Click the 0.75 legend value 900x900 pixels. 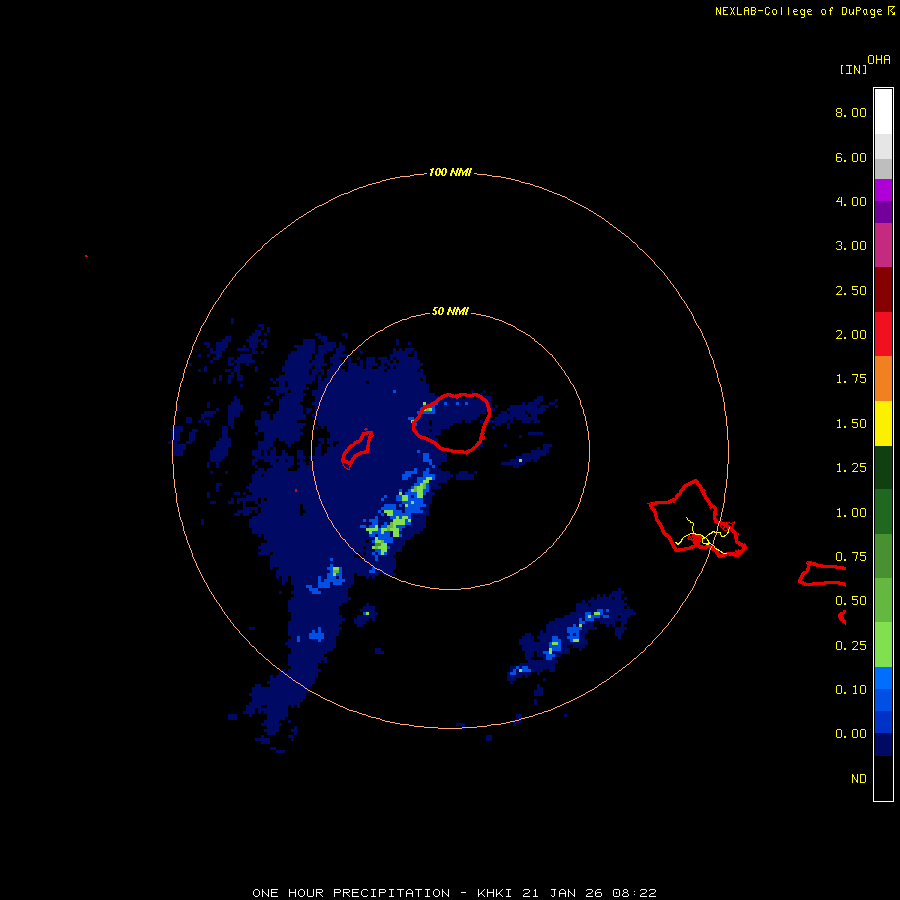tap(851, 557)
